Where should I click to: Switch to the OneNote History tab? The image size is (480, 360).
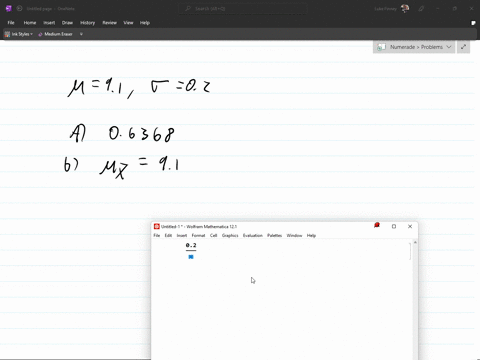point(88,23)
